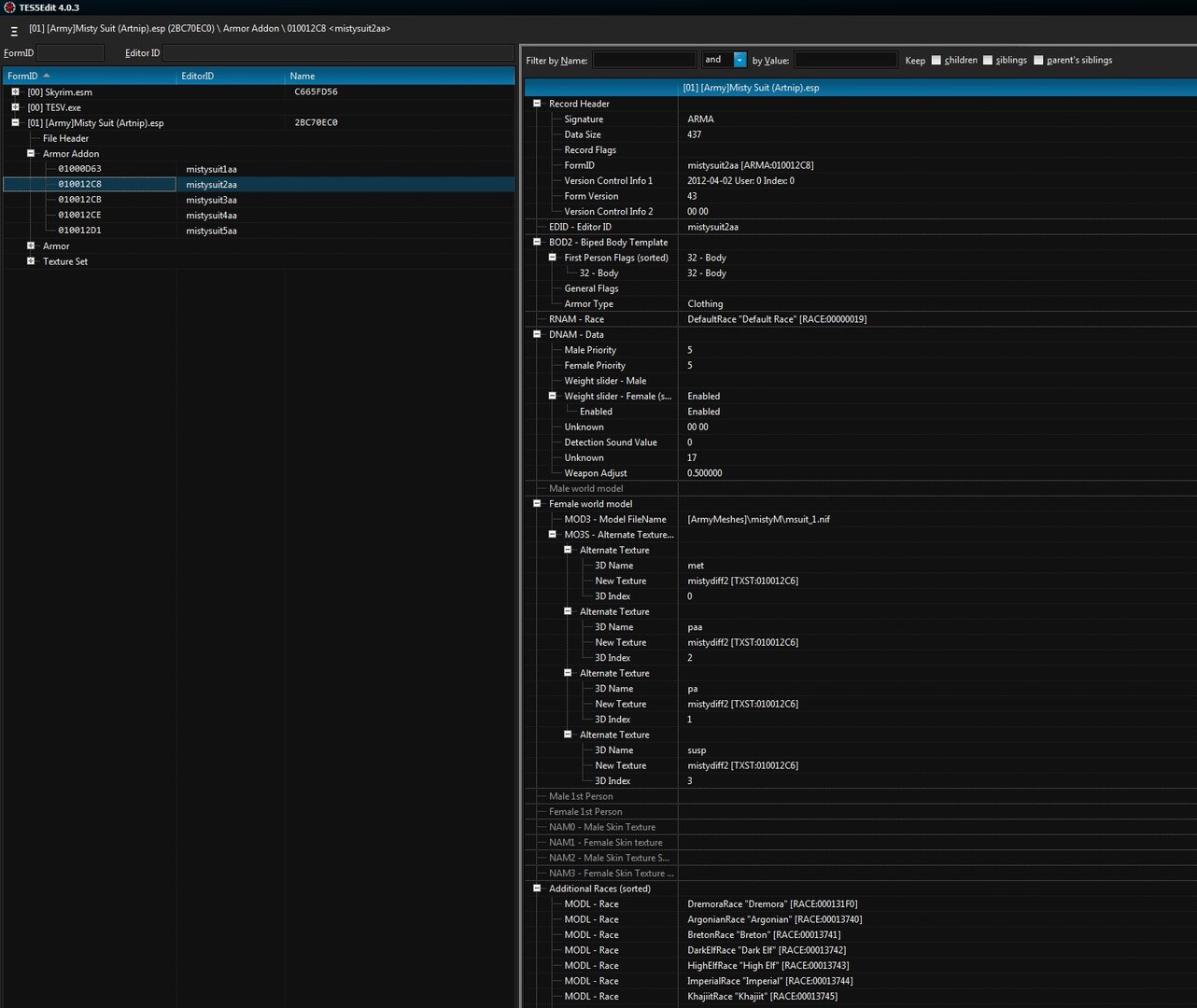Collapse the Record Header section

point(537,104)
